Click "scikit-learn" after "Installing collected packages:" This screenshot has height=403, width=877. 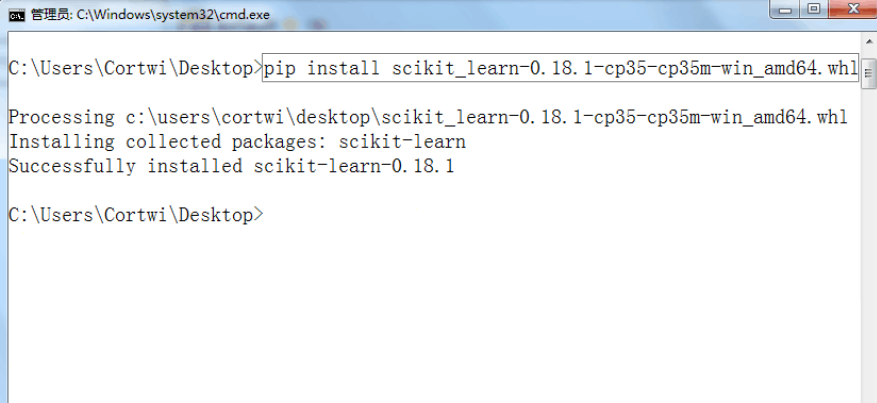(402, 142)
